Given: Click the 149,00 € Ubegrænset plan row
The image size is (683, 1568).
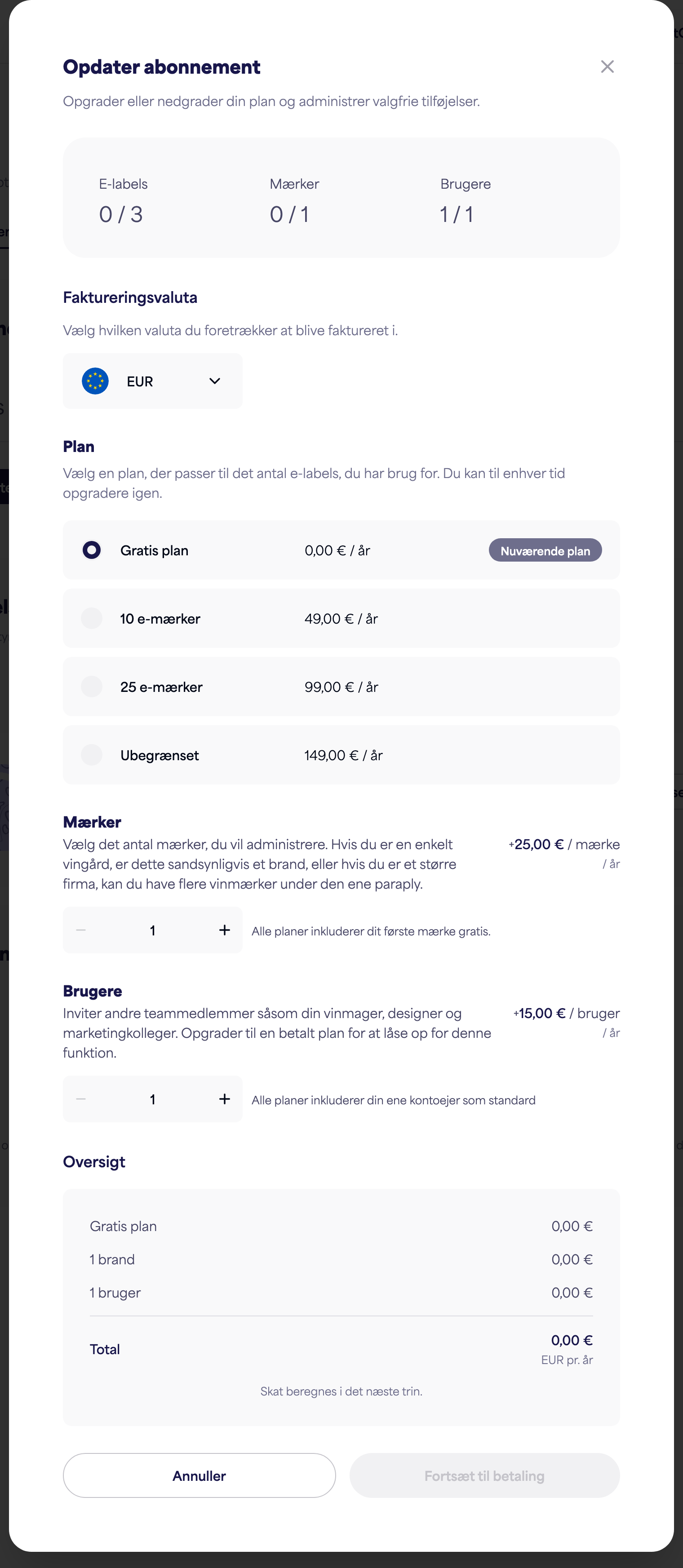Looking at the screenshot, I should 341,755.
